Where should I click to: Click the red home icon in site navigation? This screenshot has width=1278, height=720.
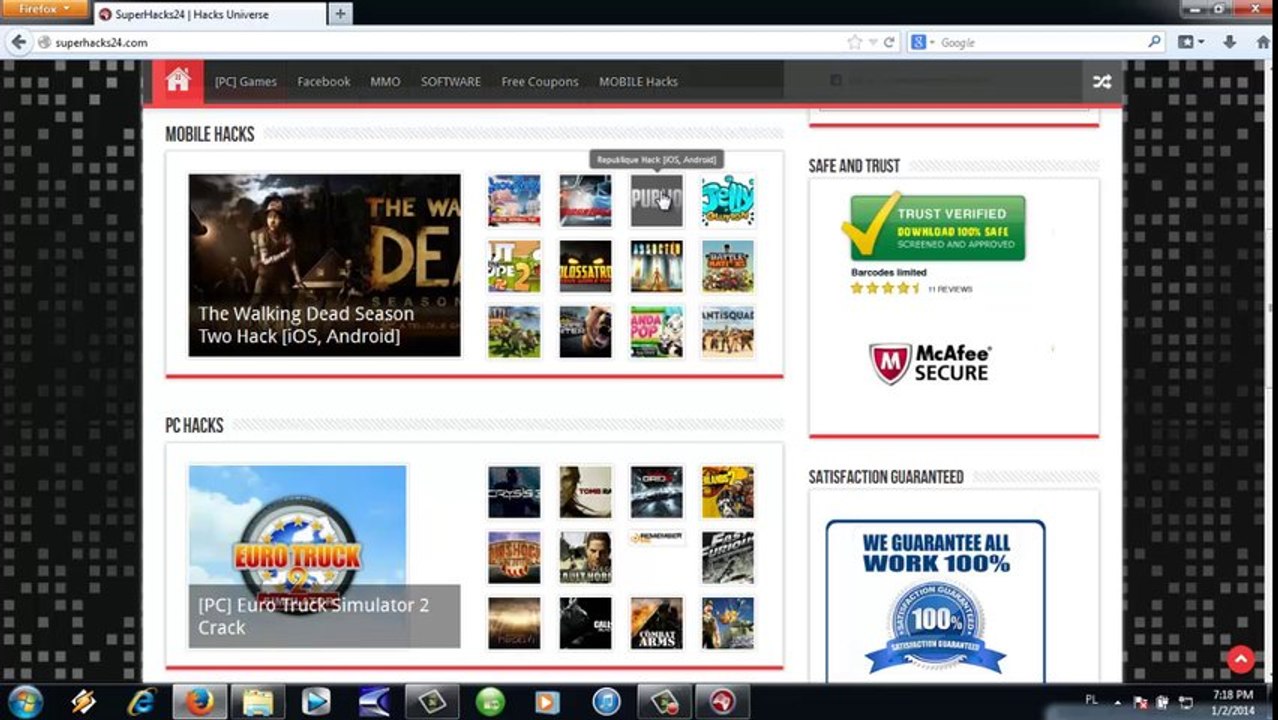(178, 81)
